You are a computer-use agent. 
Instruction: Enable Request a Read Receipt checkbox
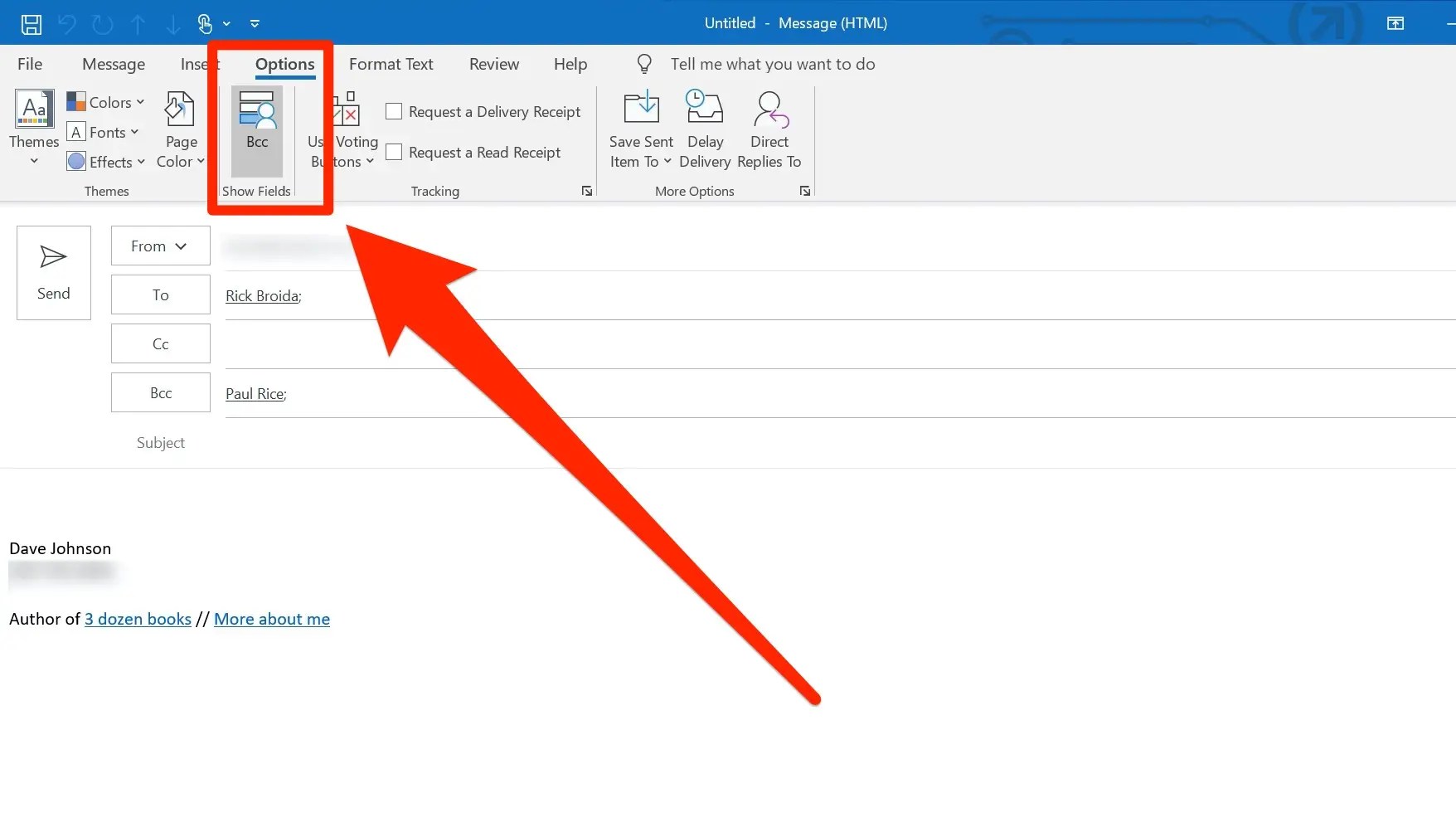pos(394,152)
